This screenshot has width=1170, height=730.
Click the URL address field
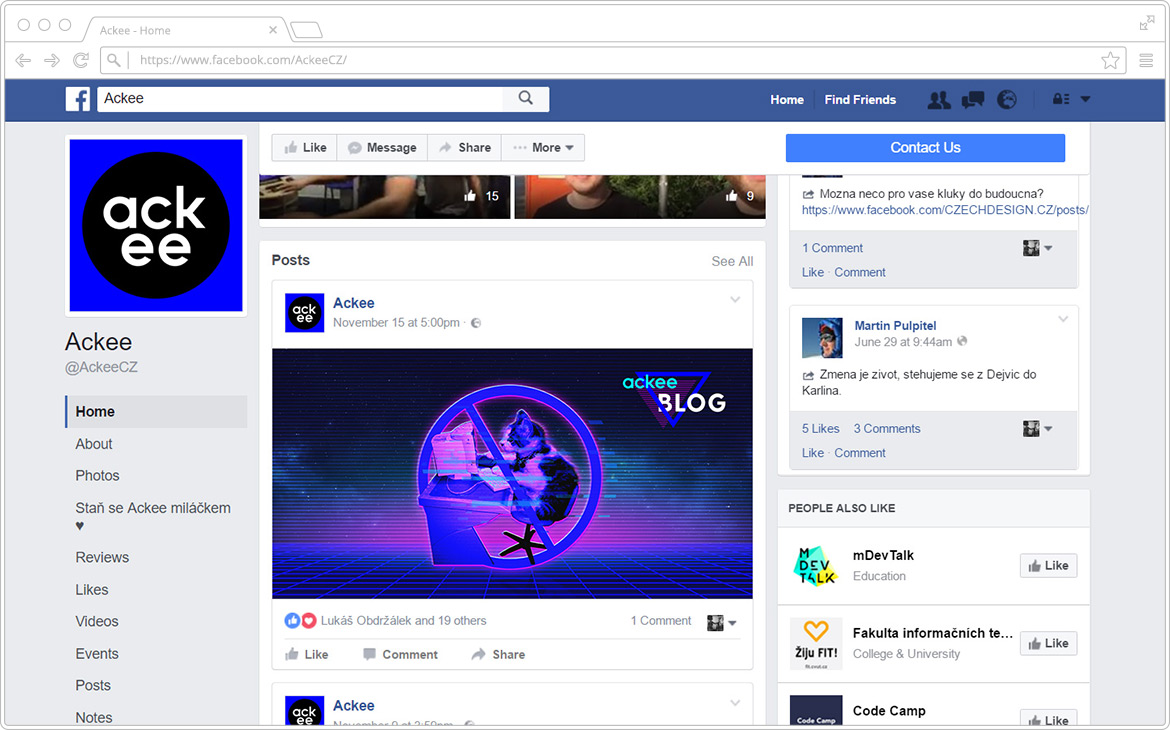[612, 60]
